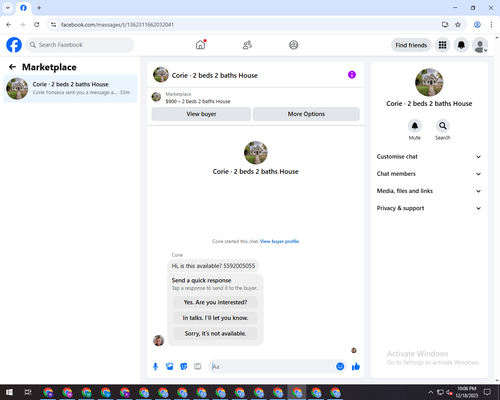Open the Friends icon in top navigation
The height and width of the screenshot is (400, 500).
[x=247, y=45]
